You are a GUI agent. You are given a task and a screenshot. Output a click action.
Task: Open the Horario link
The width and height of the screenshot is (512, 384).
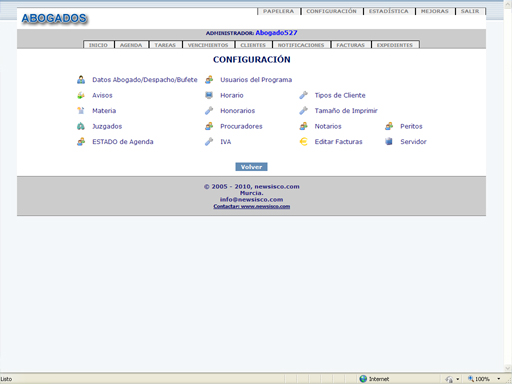232,95
